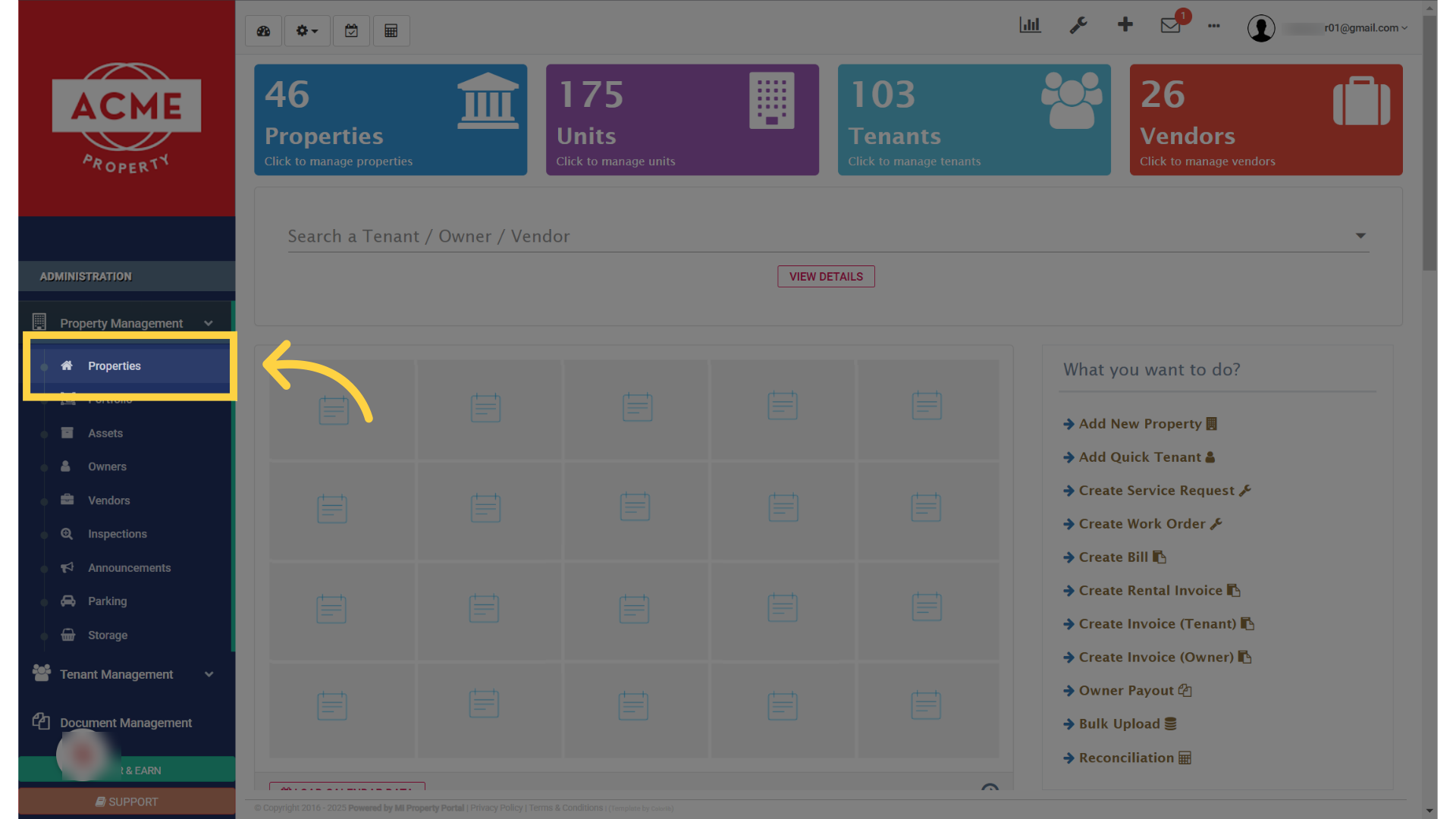This screenshot has width=1456, height=819.
Task: Open the envelope with notification badge
Action: click(x=1169, y=25)
